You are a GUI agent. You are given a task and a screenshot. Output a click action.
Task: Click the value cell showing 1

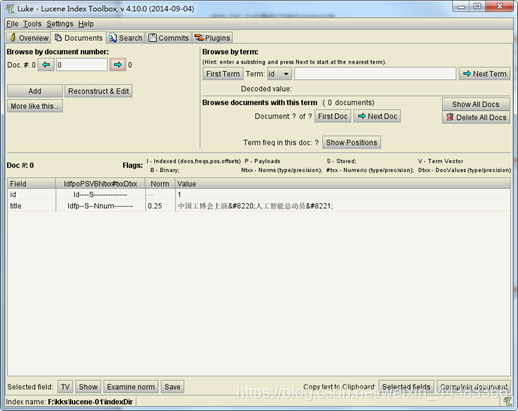(343, 195)
